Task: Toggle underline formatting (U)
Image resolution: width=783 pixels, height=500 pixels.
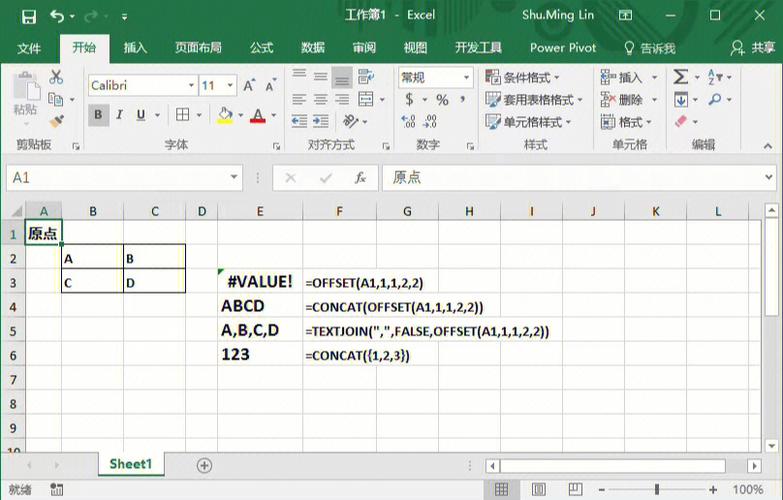Action: [141, 115]
